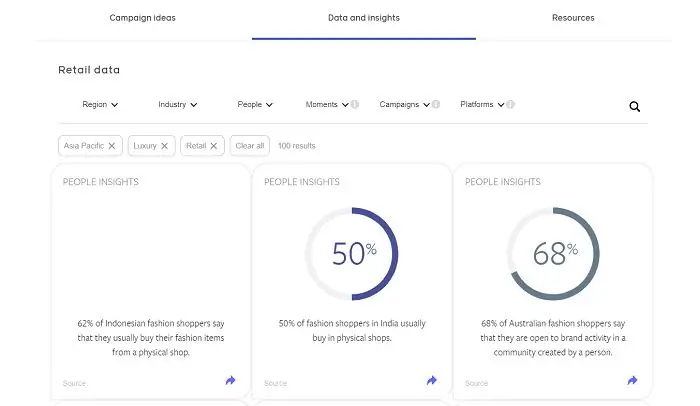Switch to the Campaign ideas tab
The width and height of the screenshot is (700, 406).
pyautogui.click(x=142, y=18)
